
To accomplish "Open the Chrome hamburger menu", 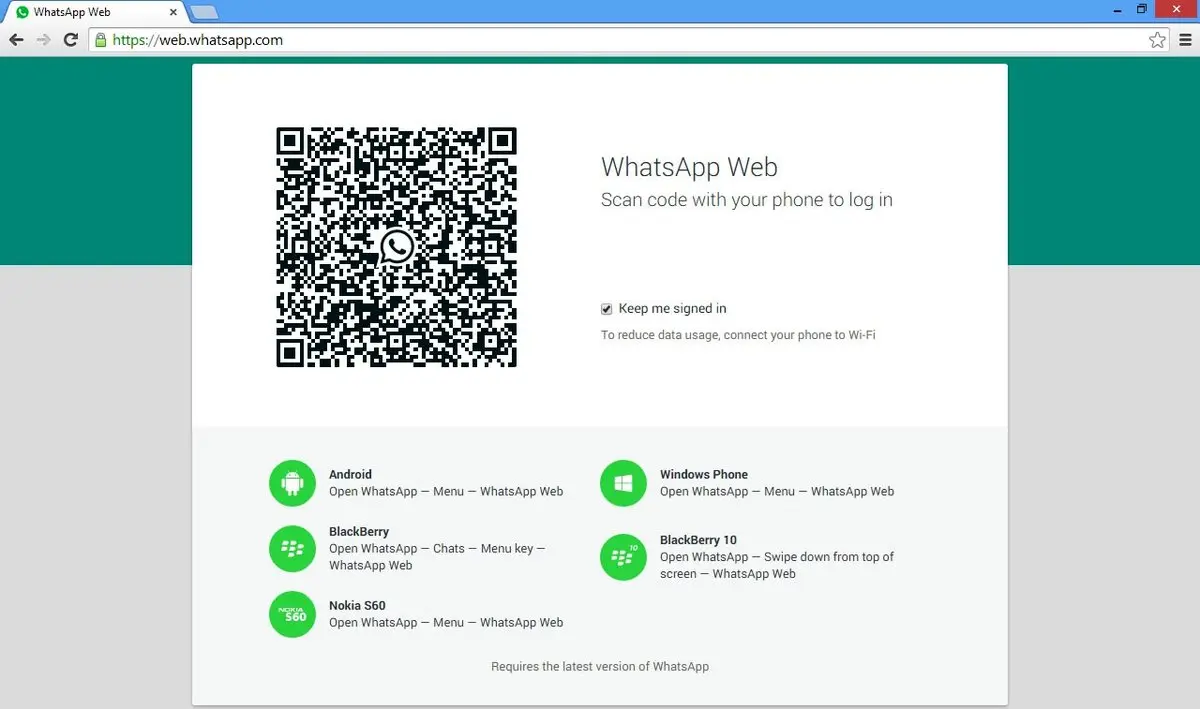I will [x=1185, y=40].
